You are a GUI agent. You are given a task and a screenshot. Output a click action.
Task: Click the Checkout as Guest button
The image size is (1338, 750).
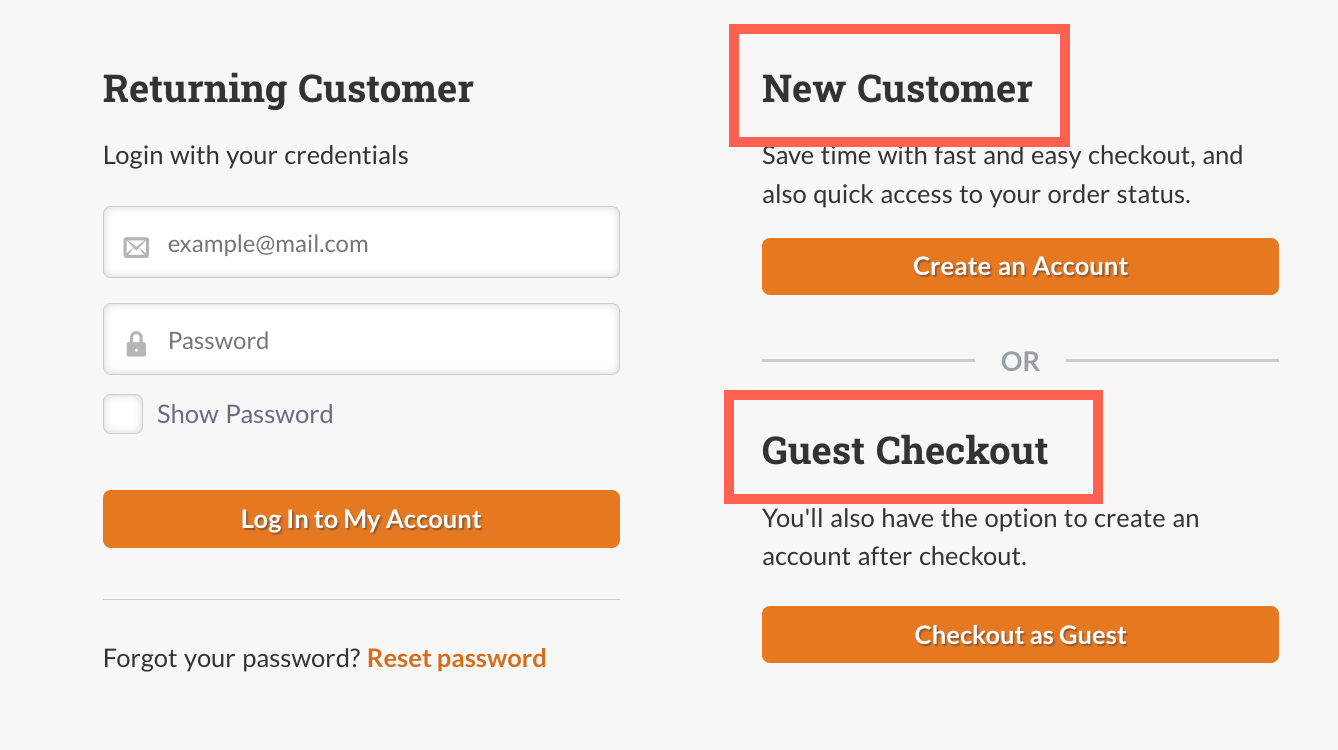[x=1020, y=634]
